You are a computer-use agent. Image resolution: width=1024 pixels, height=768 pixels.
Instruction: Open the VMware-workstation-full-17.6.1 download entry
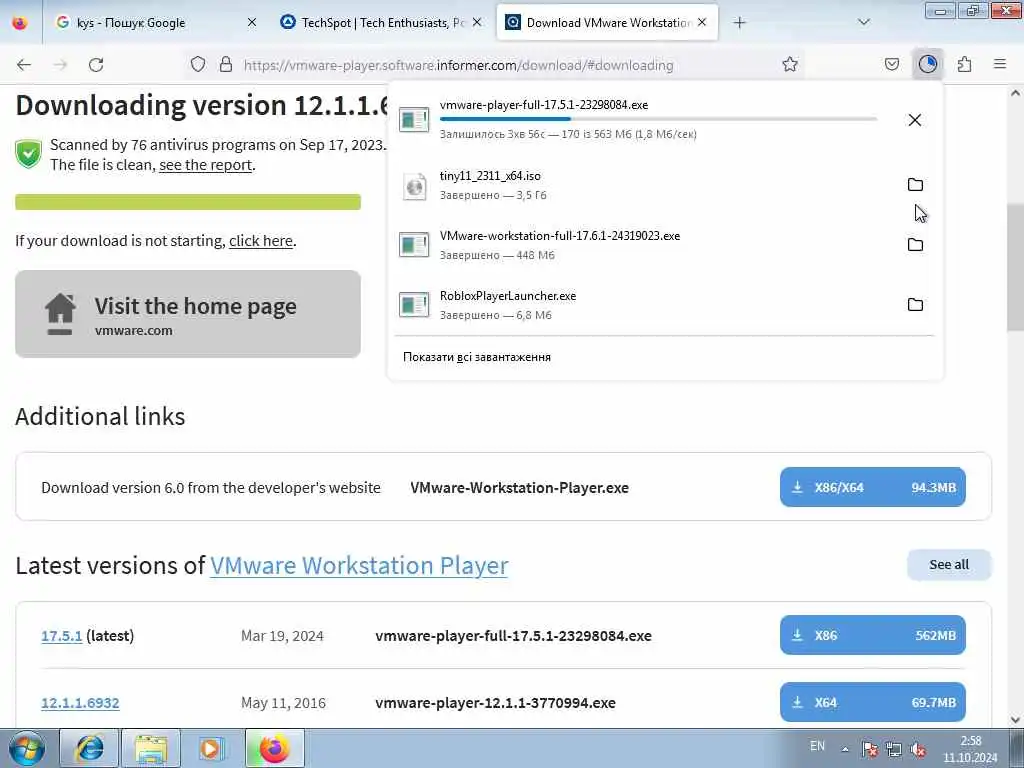[x=647, y=245]
